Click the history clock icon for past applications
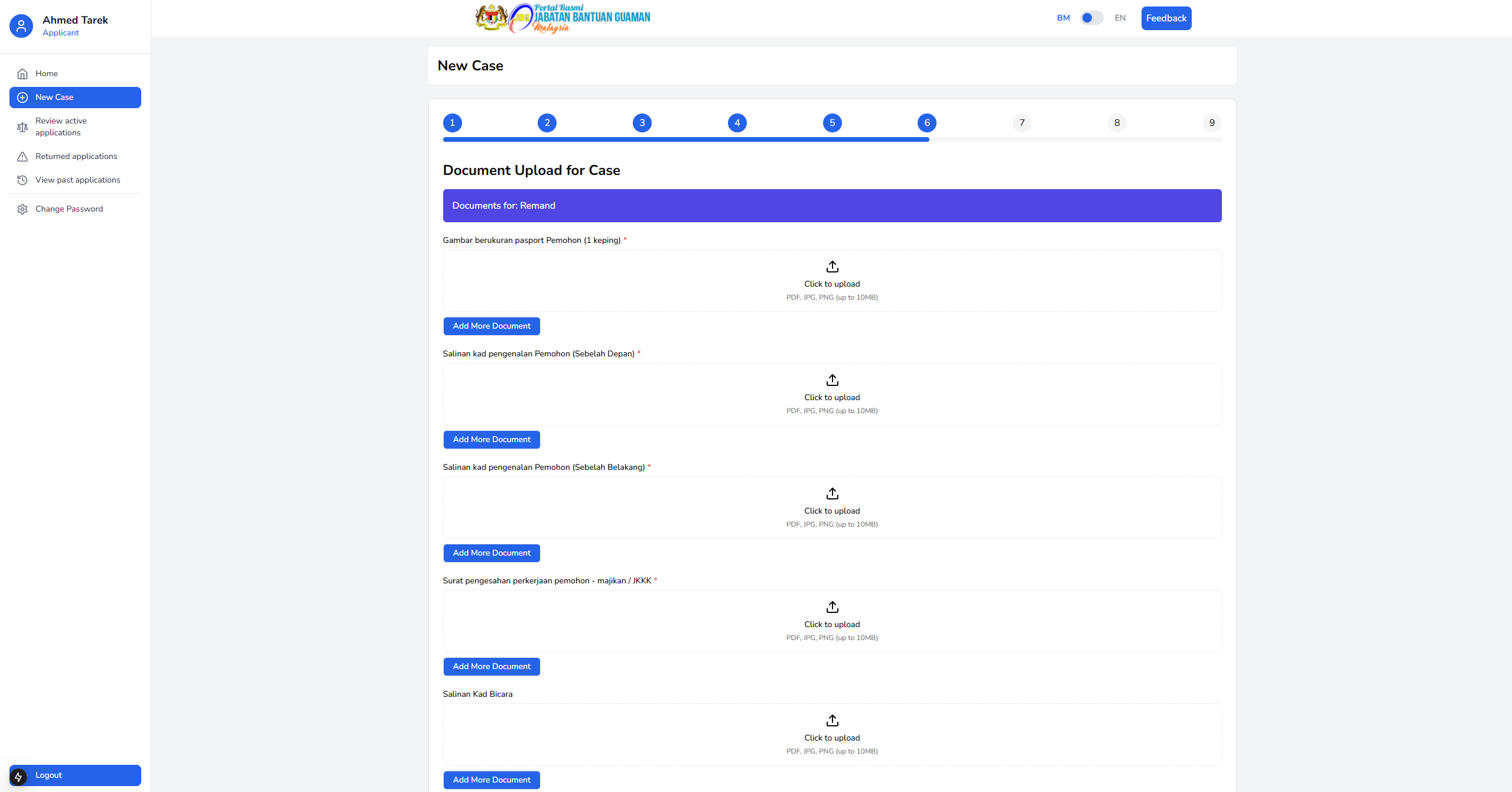Image resolution: width=1512 pixels, height=792 pixels. (x=22, y=180)
